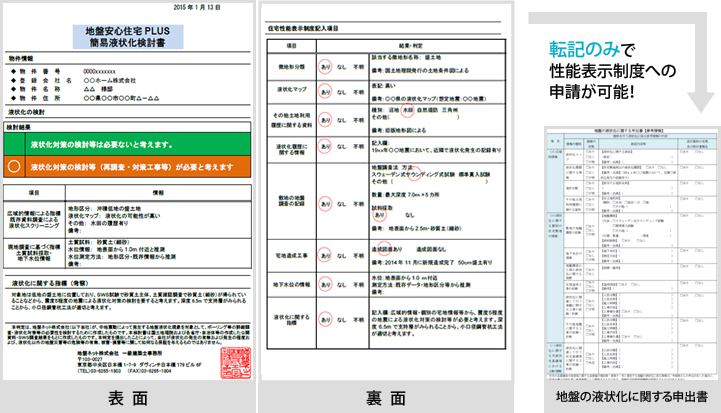721x413 pixels.
Task: Click the 液状化マップ row label
Action: (x=292, y=89)
